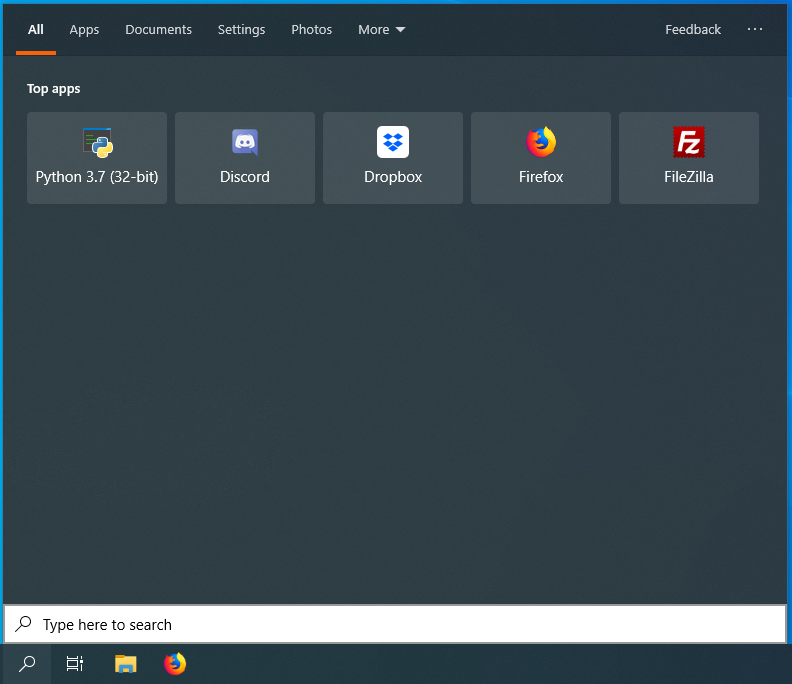The height and width of the screenshot is (684, 792).
Task: Open the Dropbox app tile
Action: [x=393, y=158]
